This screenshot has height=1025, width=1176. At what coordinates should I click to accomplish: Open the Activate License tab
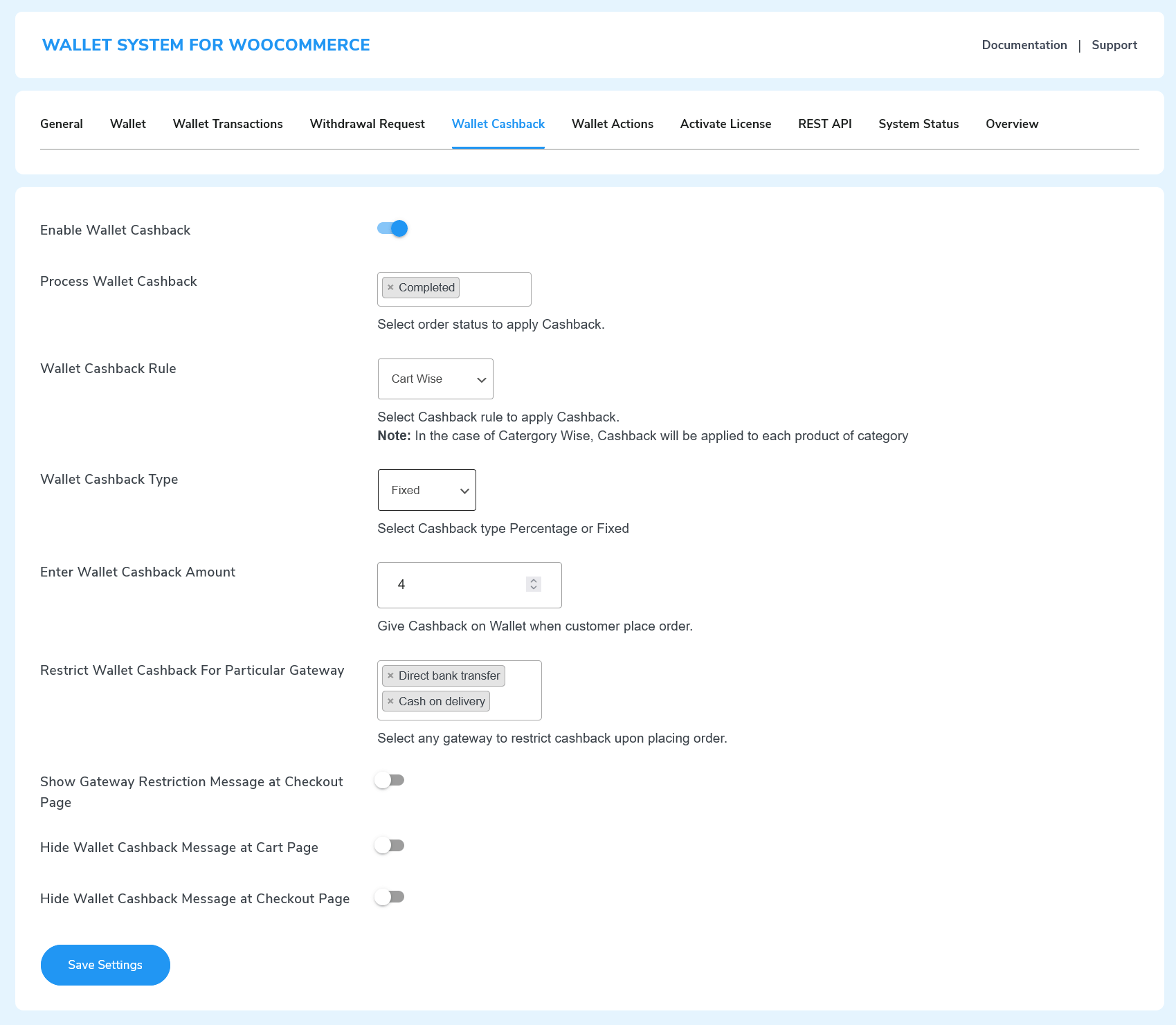point(725,124)
